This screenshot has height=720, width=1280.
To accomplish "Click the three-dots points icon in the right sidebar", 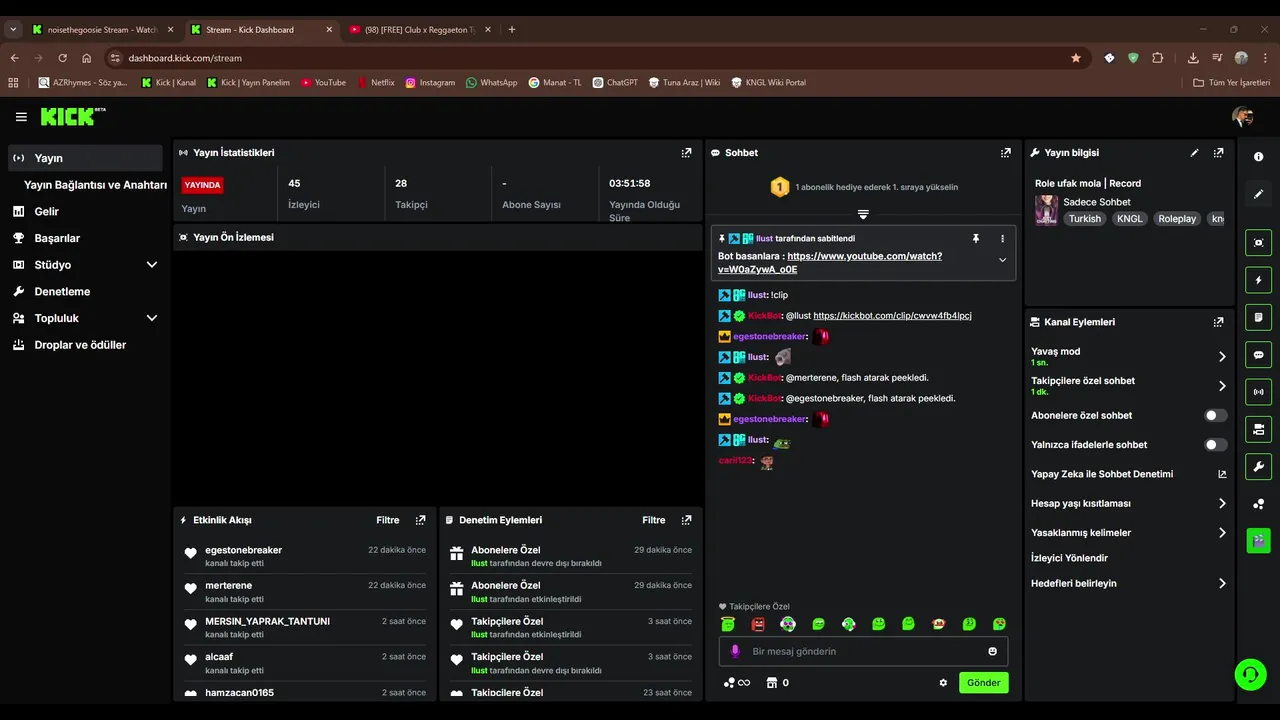I will (x=1258, y=504).
